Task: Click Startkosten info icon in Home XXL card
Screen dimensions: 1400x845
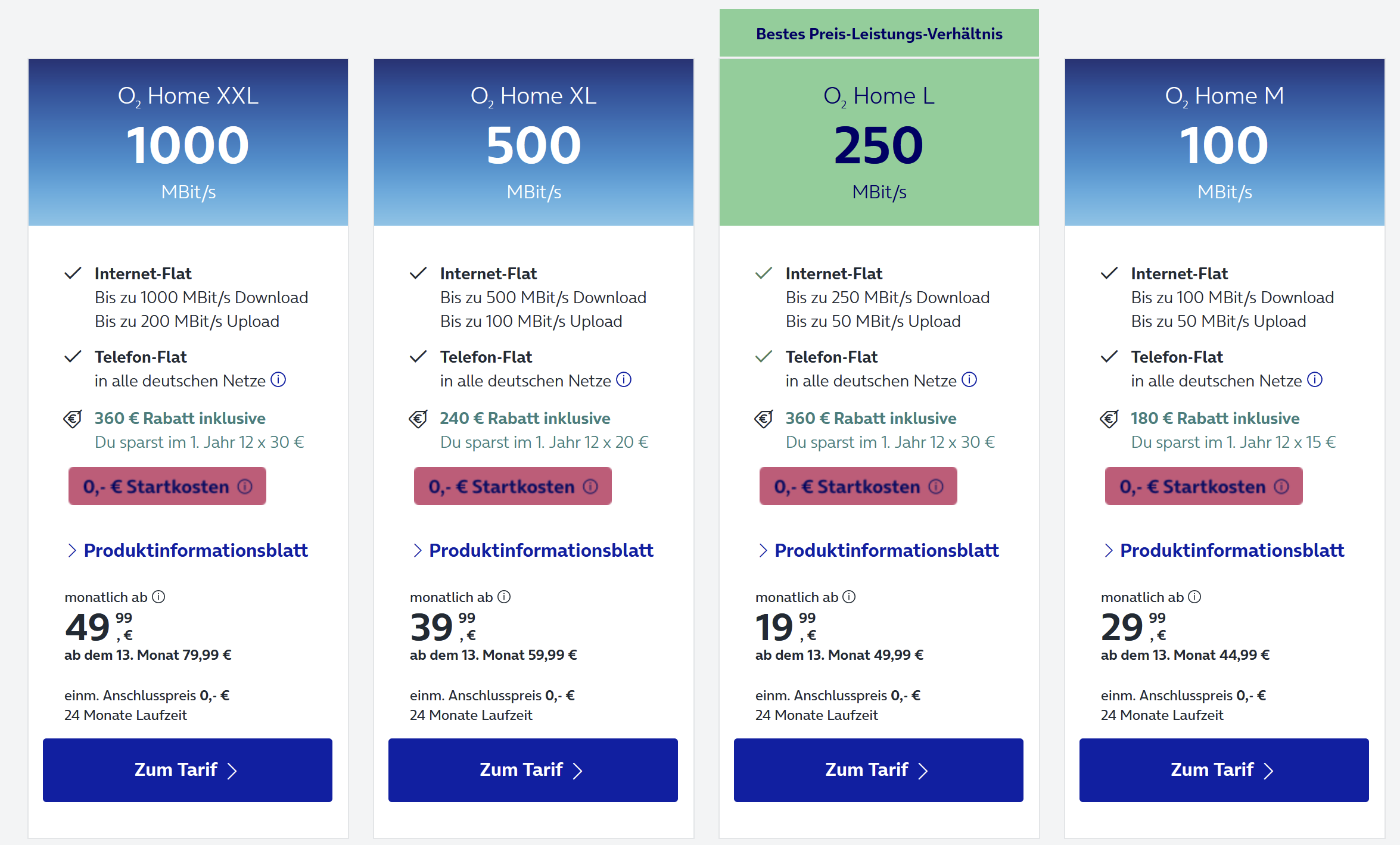Action: tap(245, 487)
